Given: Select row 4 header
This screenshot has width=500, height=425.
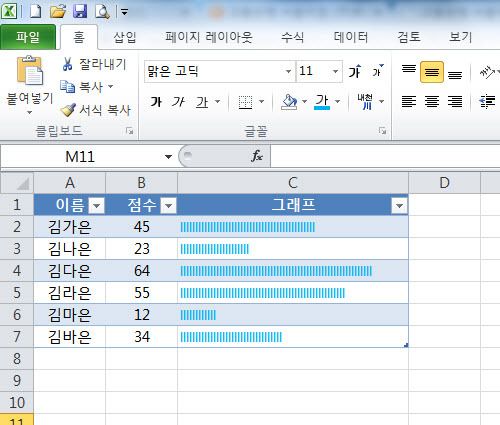Looking at the screenshot, I should coord(17,271).
